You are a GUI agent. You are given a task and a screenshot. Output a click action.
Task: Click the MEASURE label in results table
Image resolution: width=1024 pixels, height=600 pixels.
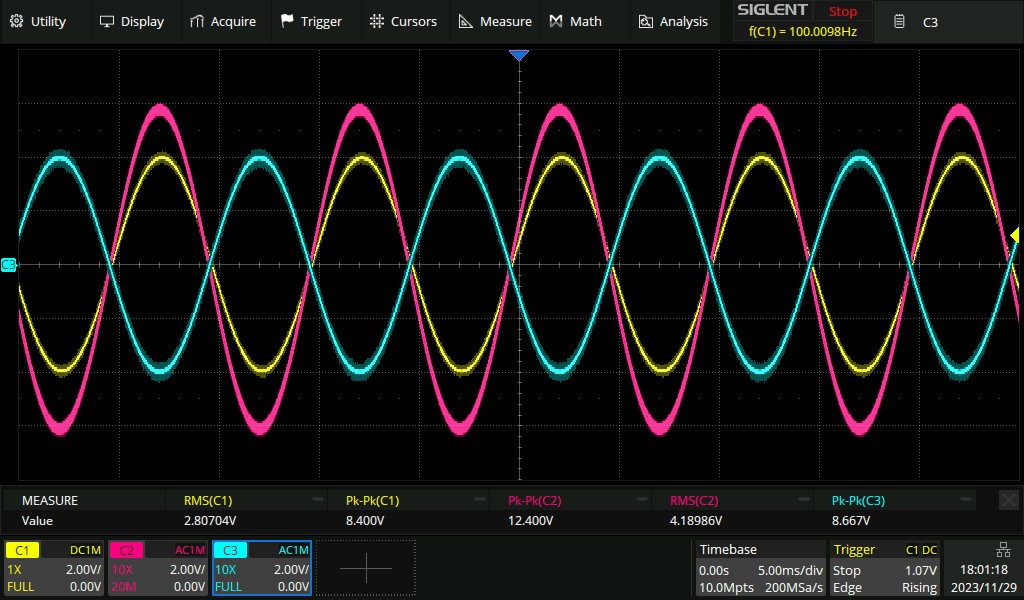click(50, 501)
